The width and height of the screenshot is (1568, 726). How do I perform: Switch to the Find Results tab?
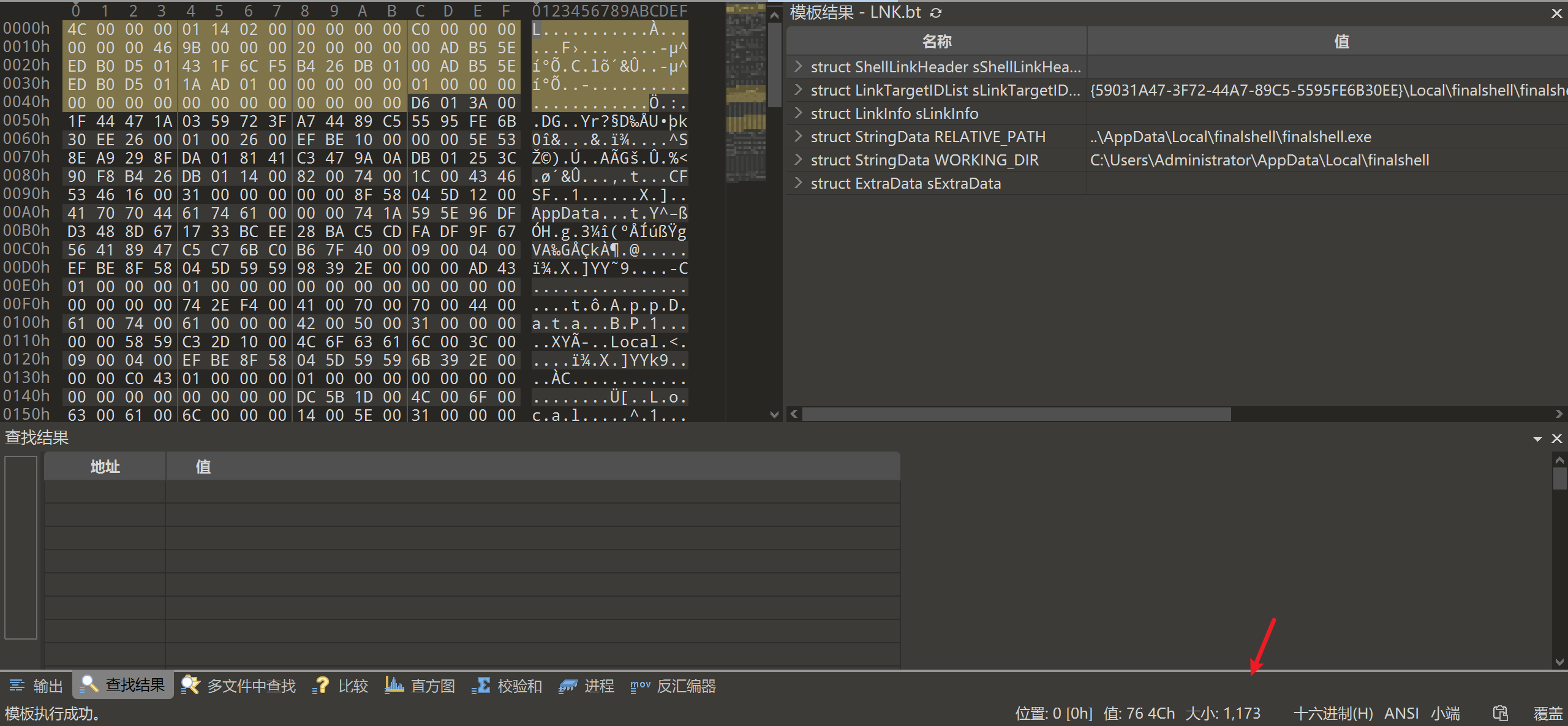point(123,686)
